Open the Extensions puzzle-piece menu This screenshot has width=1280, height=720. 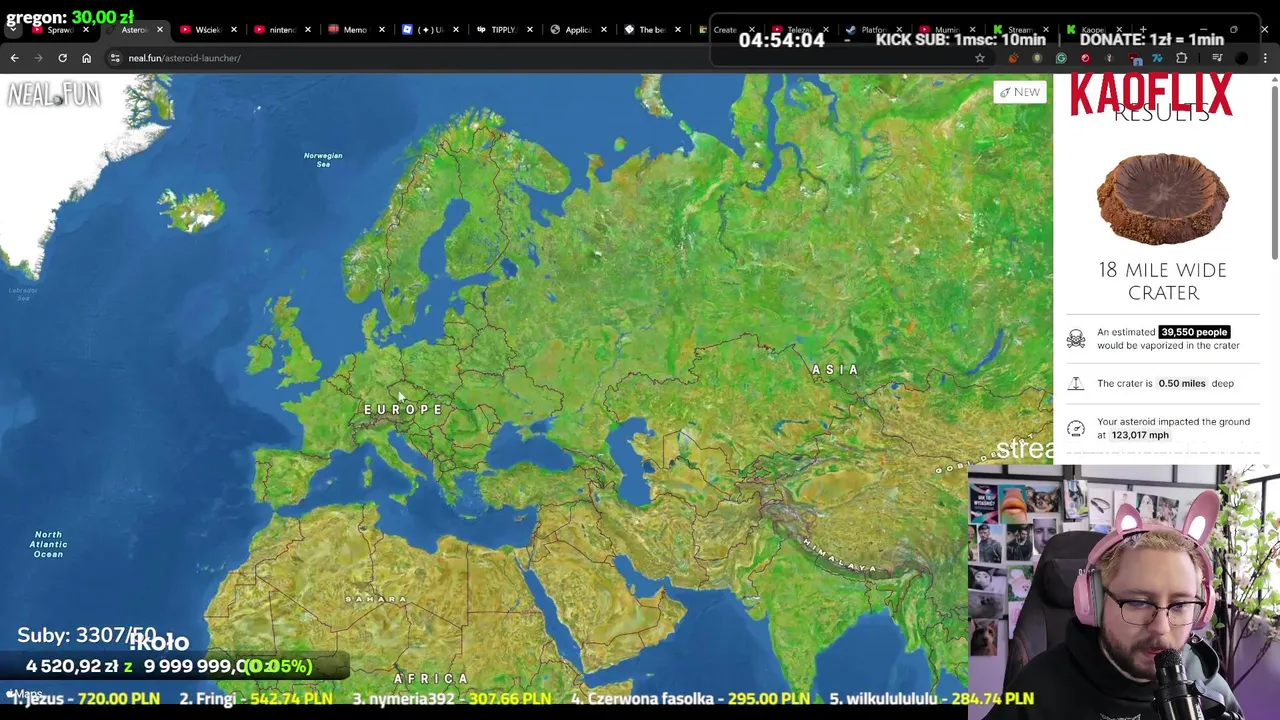[1181, 58]
